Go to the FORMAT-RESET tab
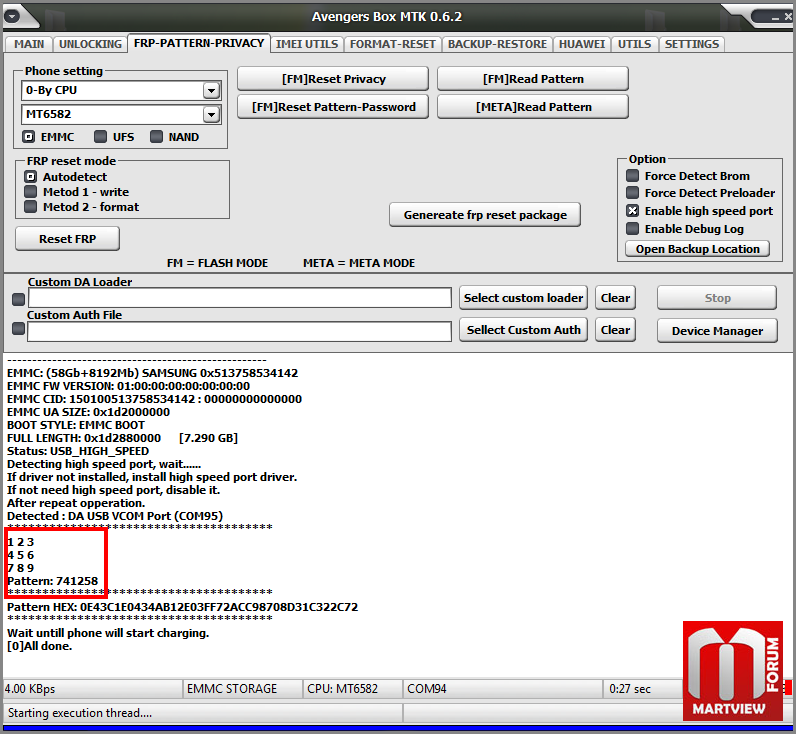The height and width of the screenshot is (734, 796). 392,44
